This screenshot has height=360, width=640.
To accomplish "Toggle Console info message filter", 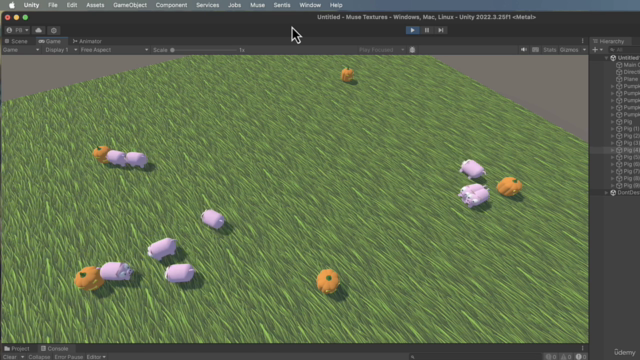I will (551, 357).
